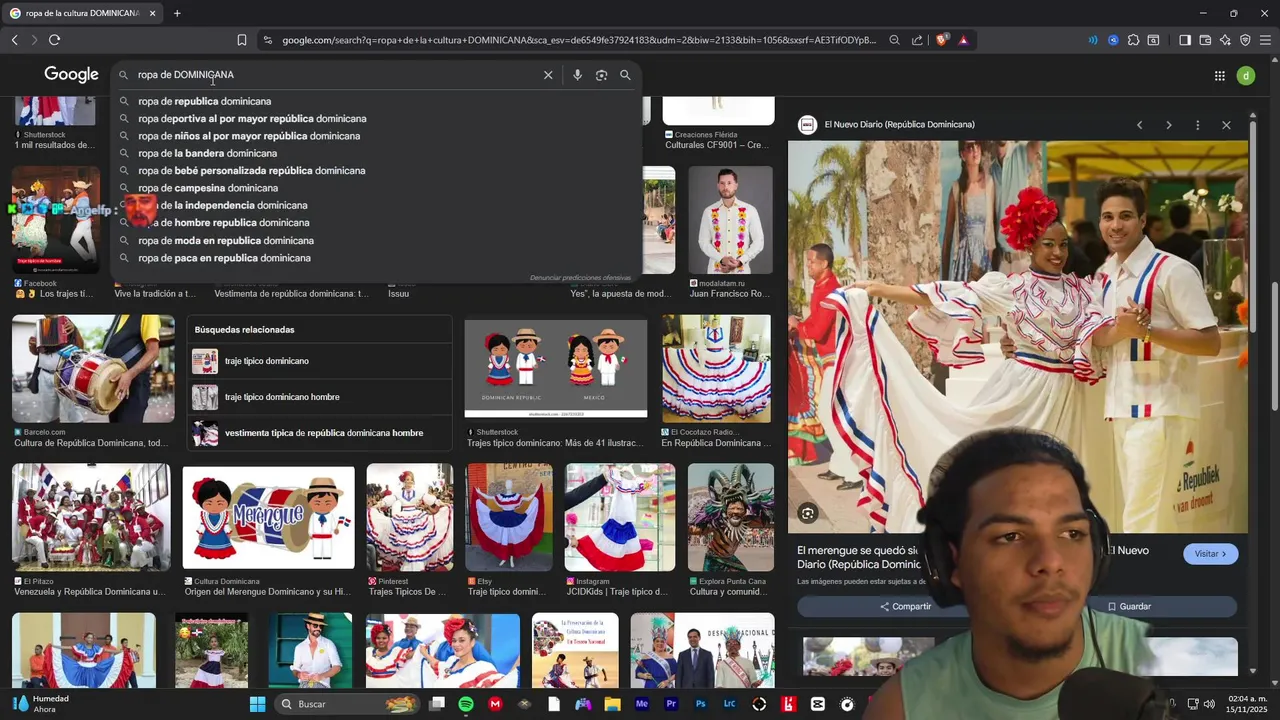
Task: Click the share page icon in address bar
Action: [x=917, y=40]
